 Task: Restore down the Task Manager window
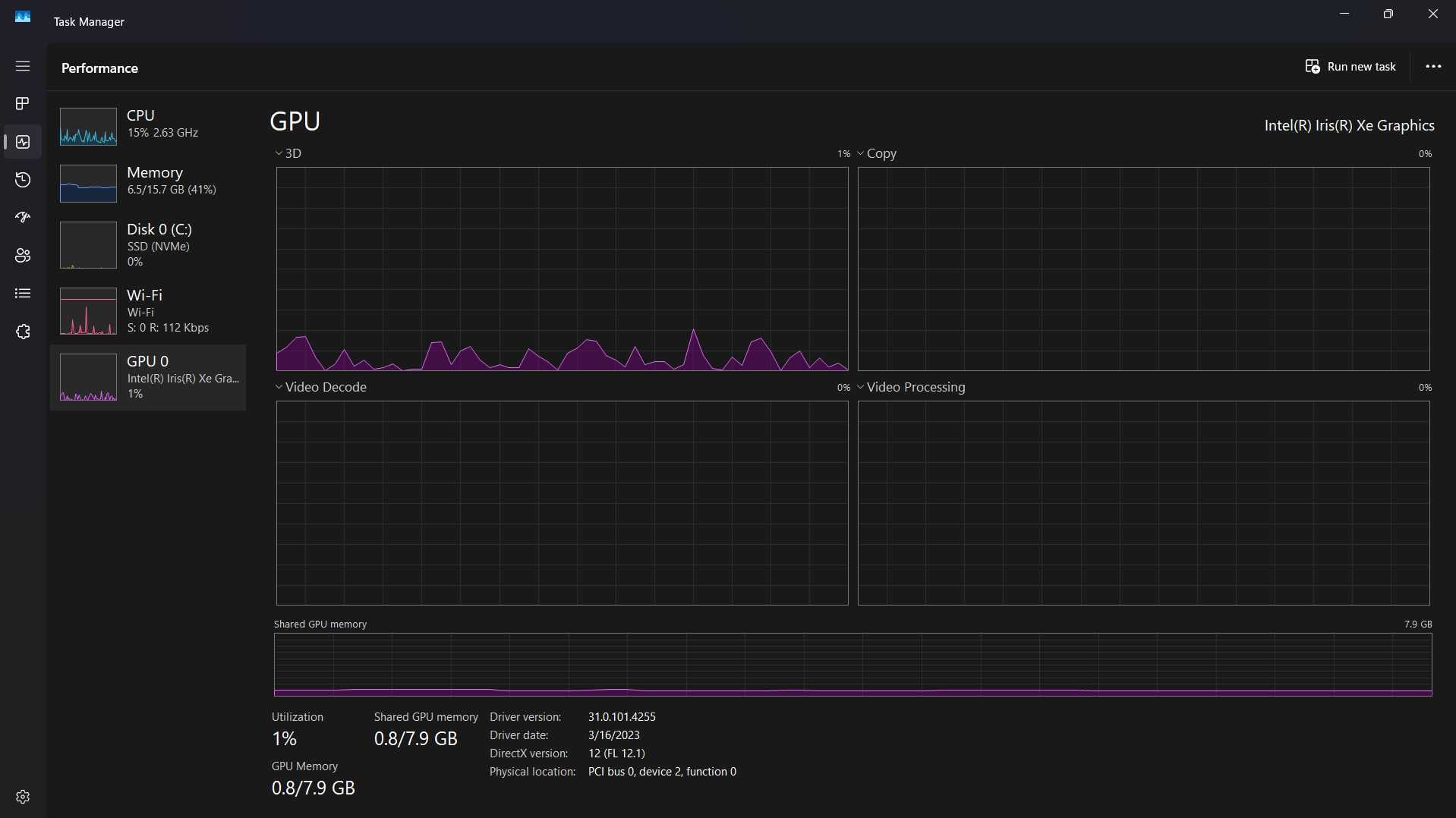tap(1388, 14)
